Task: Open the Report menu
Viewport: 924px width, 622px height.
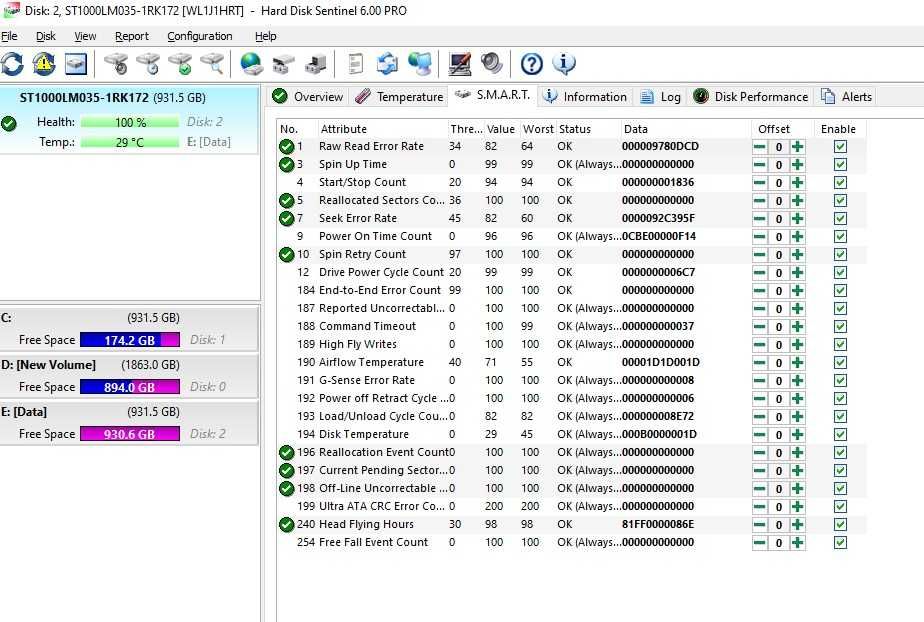Action: tap(131, 36)
